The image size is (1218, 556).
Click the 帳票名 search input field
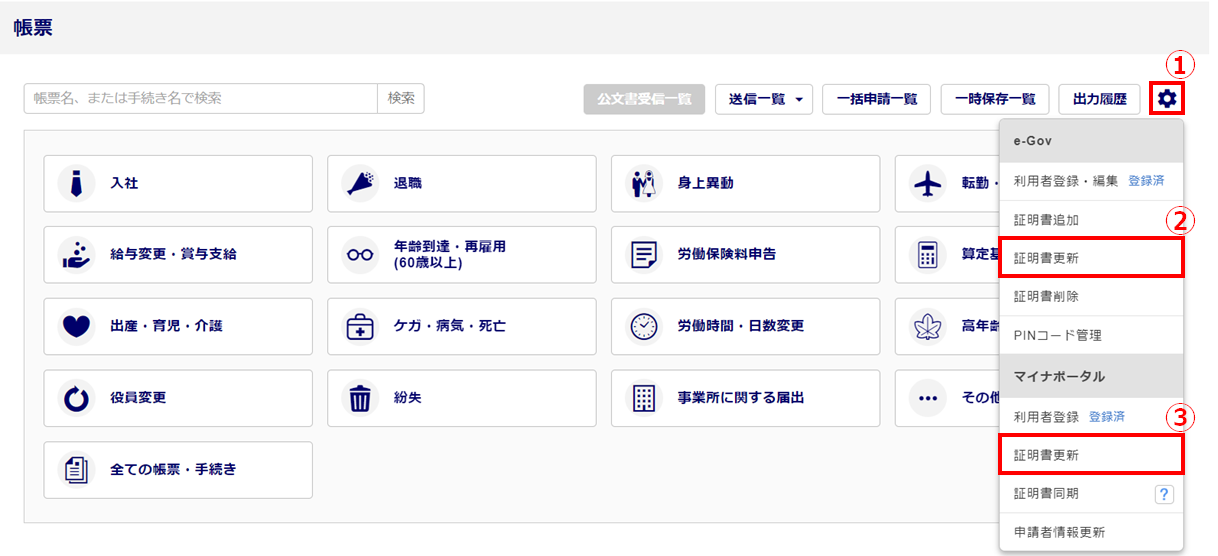pos(200,98)
